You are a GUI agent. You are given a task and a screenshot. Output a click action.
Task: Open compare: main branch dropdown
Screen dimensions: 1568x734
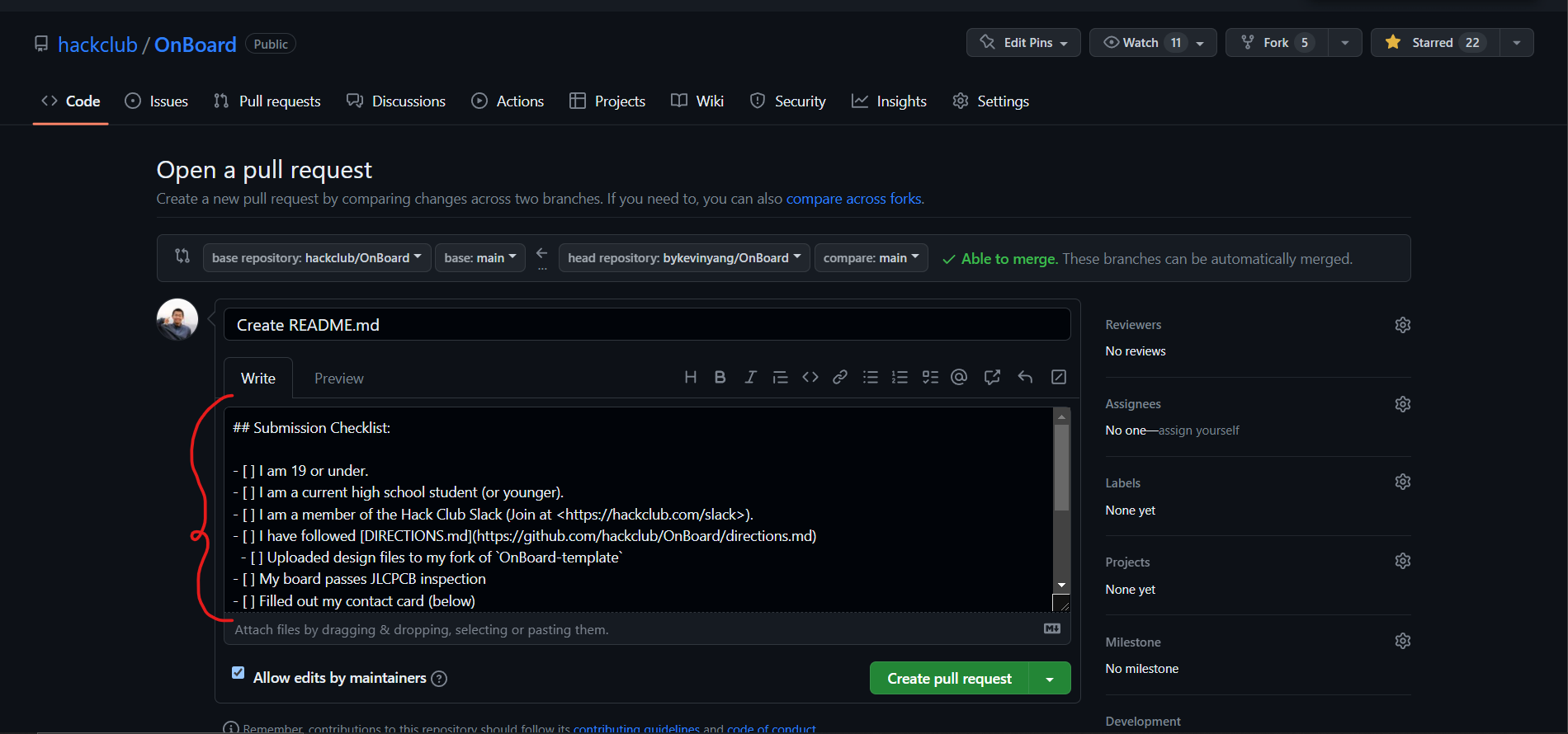point(871,258)
